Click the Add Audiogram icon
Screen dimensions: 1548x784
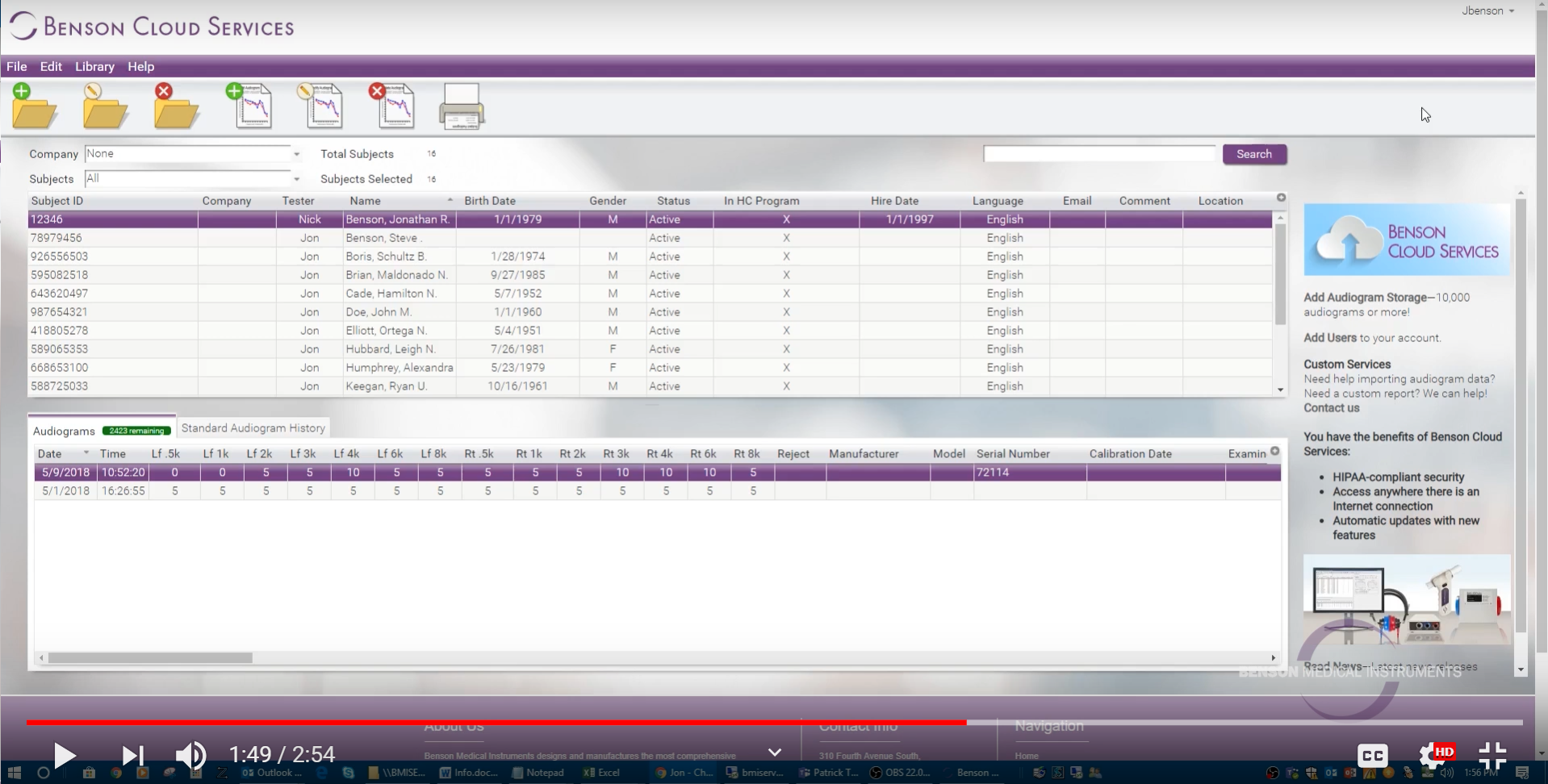[x=253, y=106]
